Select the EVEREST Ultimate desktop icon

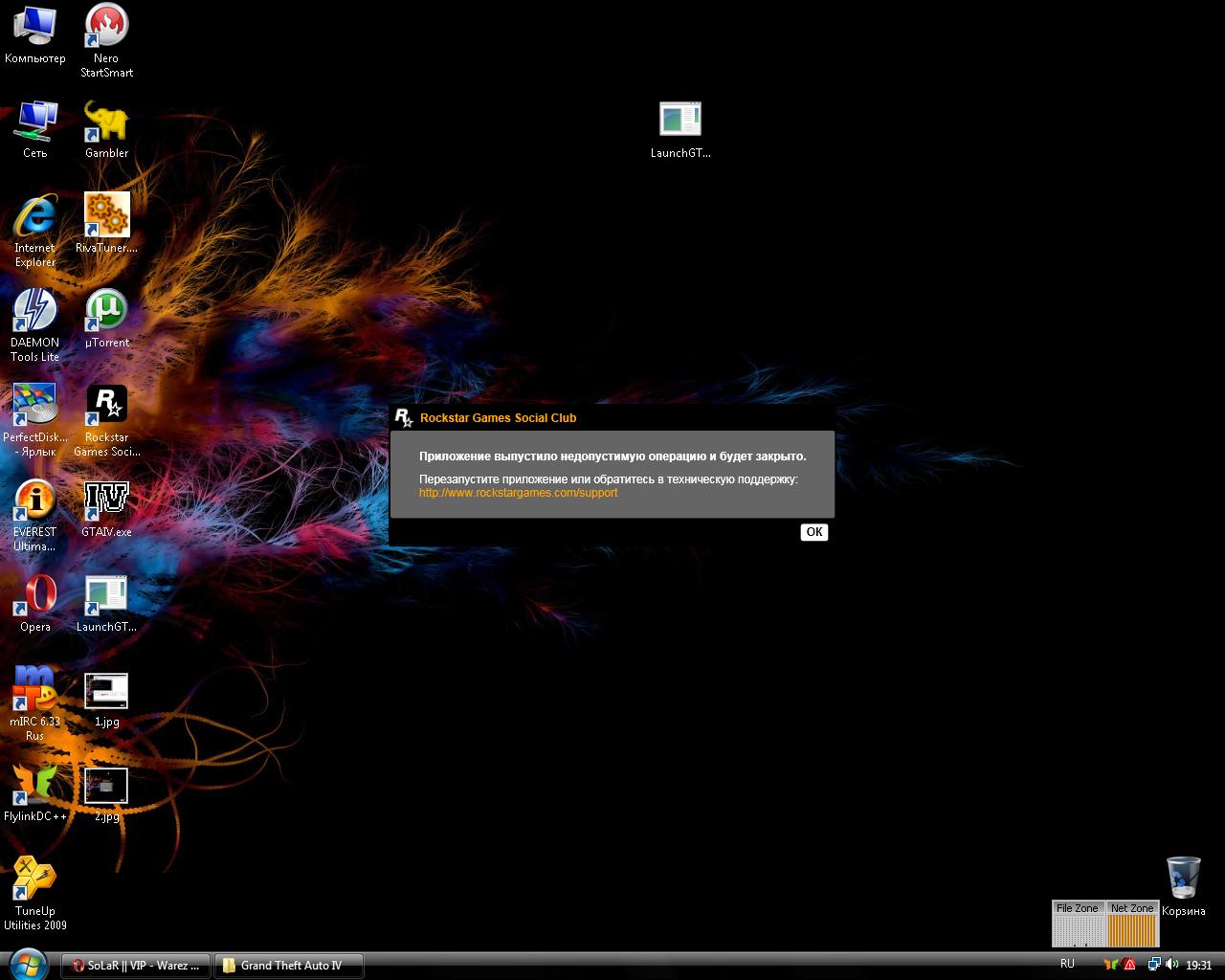[35, 500]
